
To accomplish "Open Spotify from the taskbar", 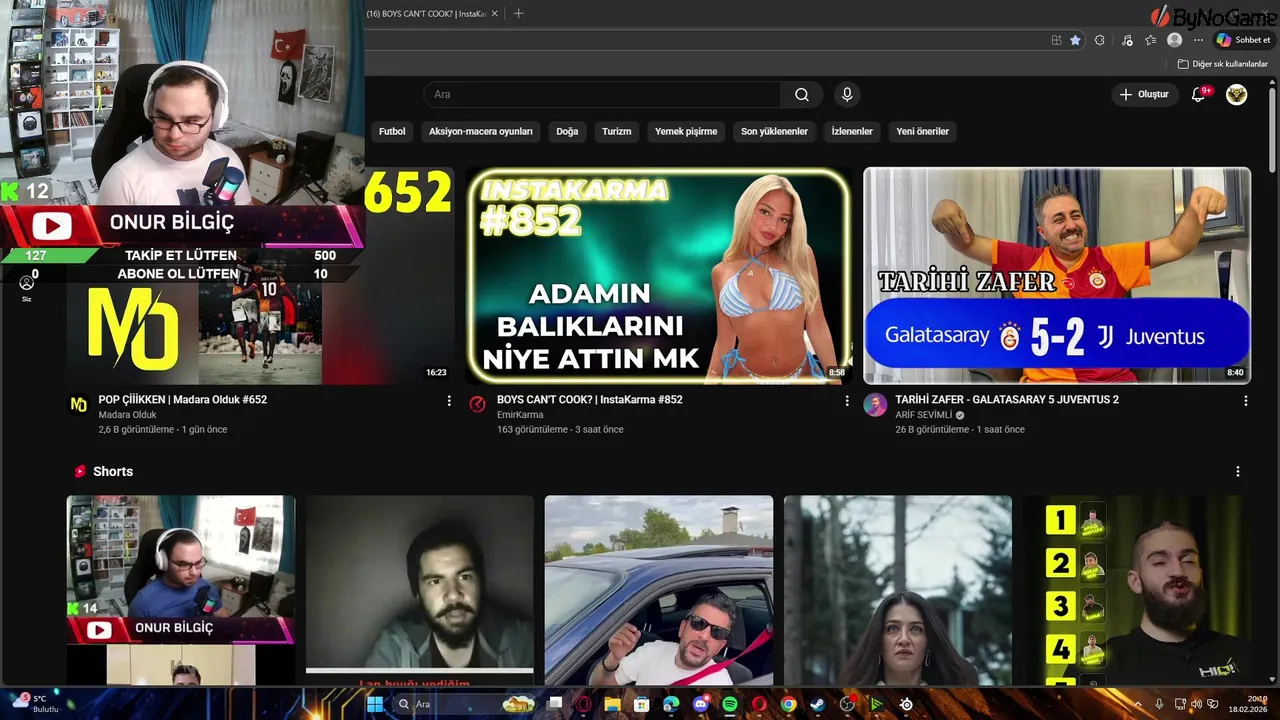I will pyautogui.click(x=730, y=704).
